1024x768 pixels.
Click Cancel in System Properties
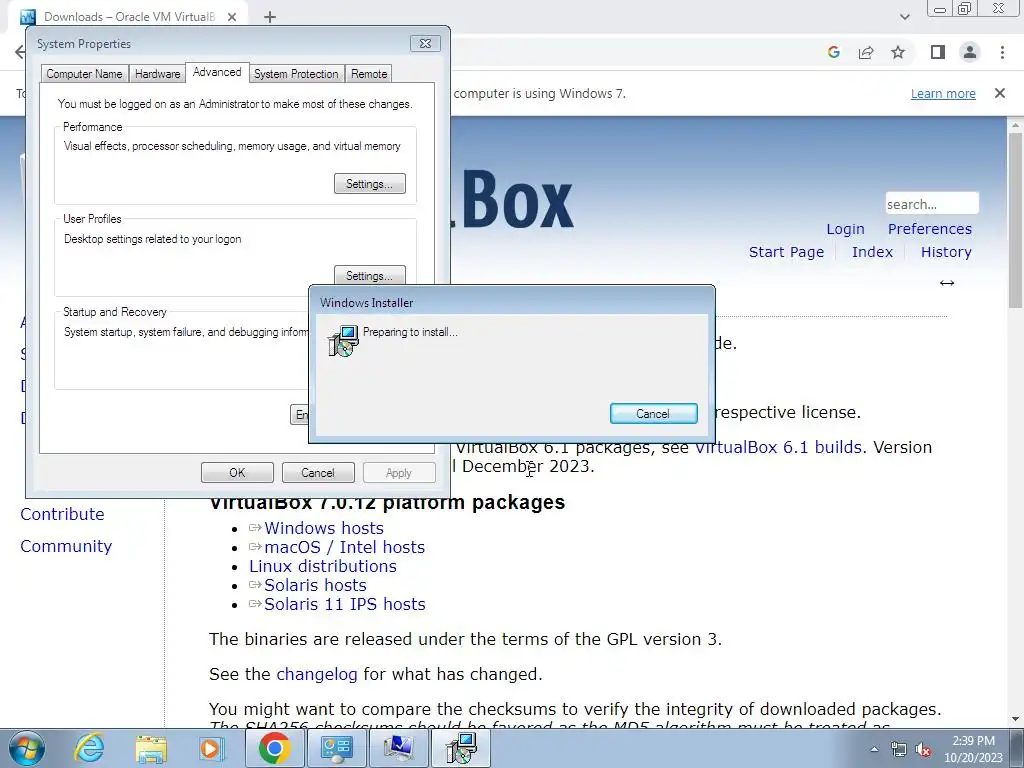click(318, 473)
